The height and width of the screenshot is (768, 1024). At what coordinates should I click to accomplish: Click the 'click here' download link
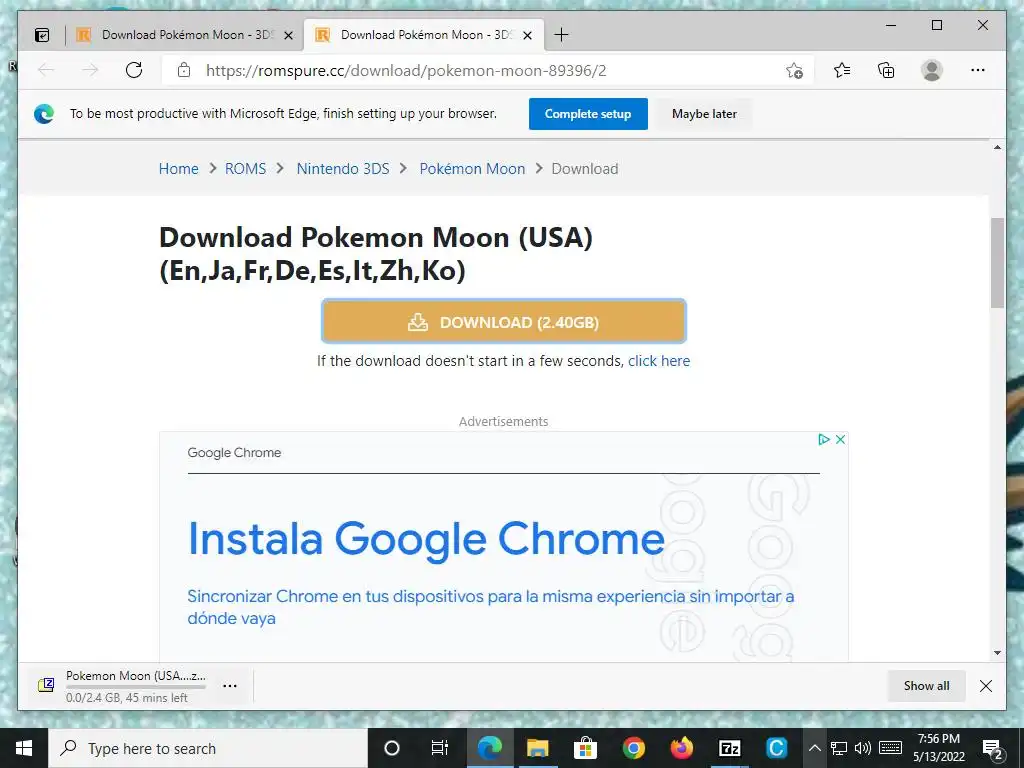click(659, 360)
